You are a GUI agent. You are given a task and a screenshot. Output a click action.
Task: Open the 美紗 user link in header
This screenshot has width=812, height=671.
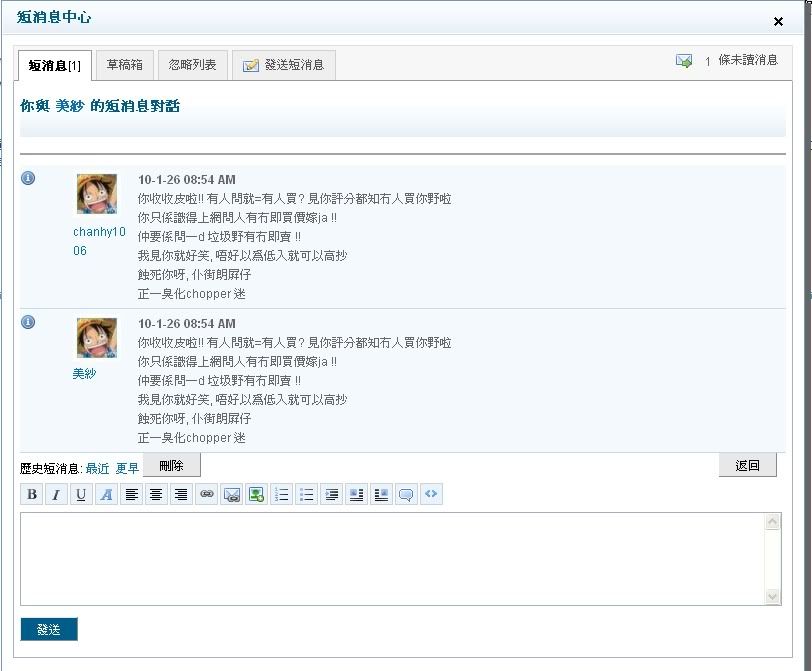click(70, 106)
